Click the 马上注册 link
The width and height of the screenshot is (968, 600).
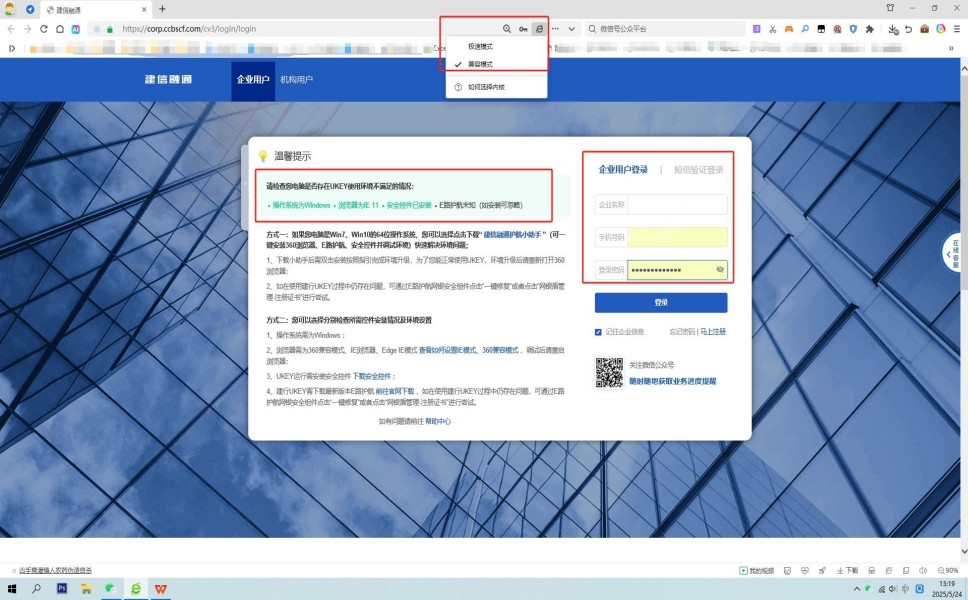click(713, 332)
